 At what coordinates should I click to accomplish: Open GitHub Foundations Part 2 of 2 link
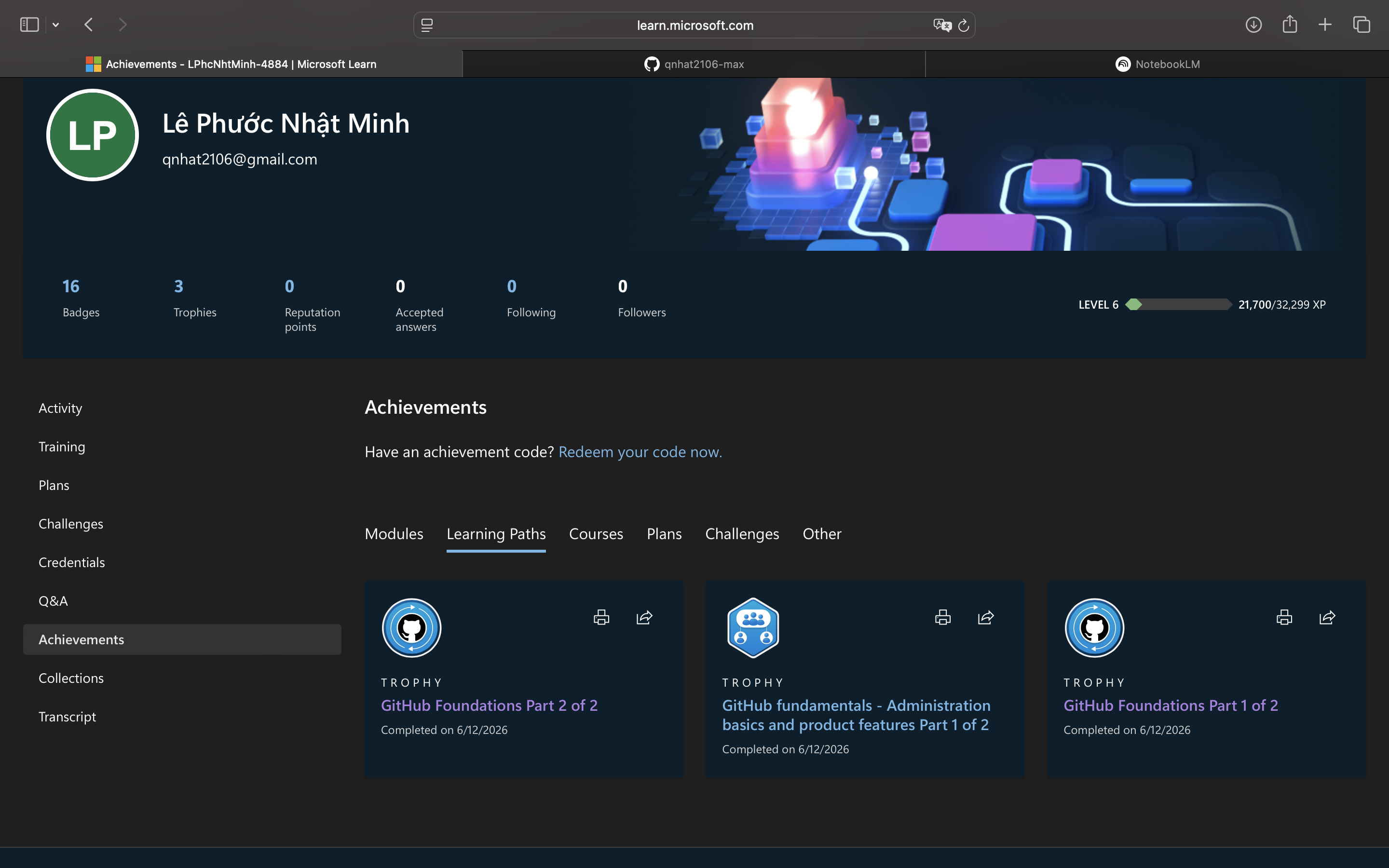point(489,705)
